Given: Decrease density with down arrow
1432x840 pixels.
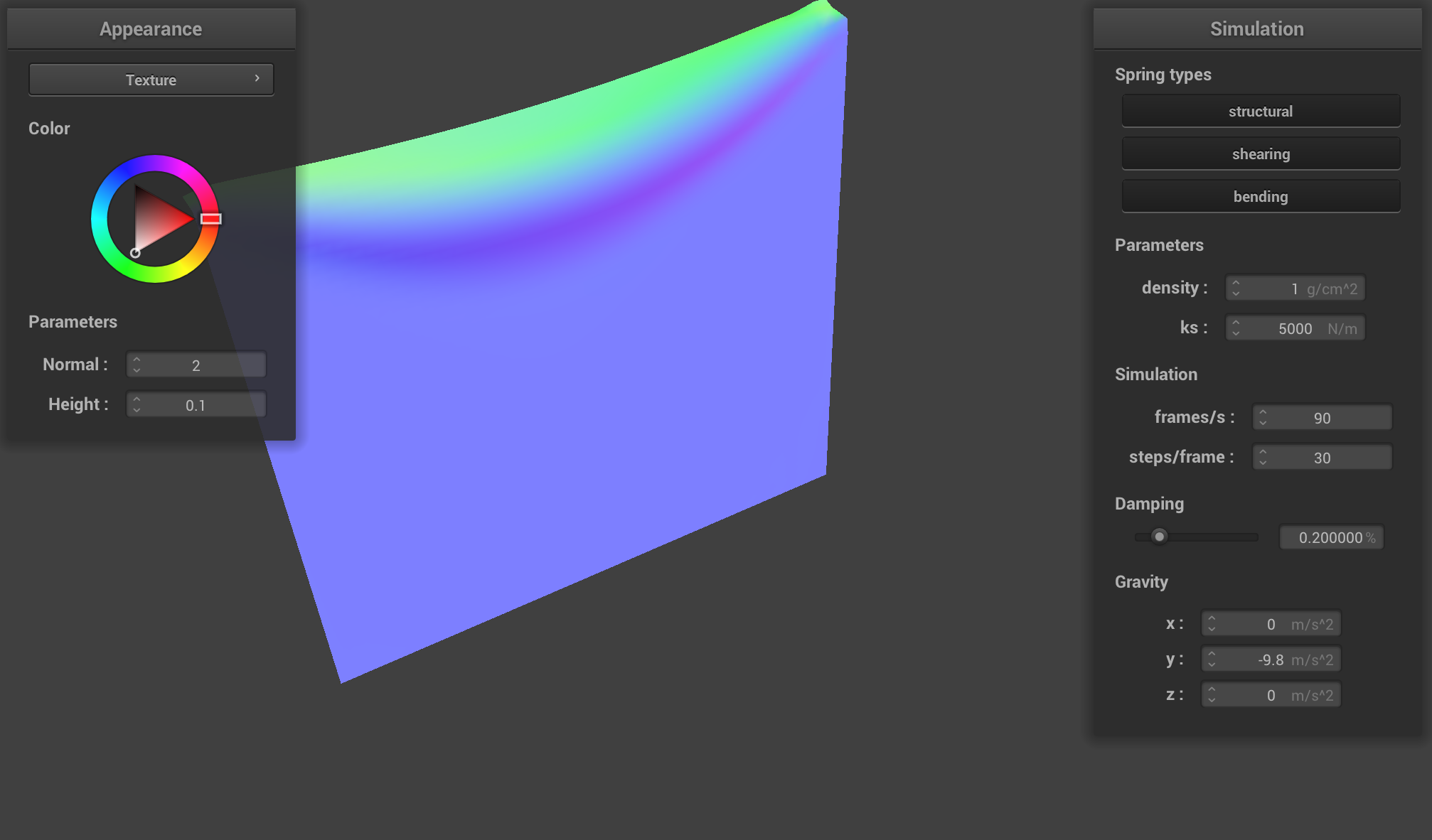Looking at the screenshot, I should pos(1236,294).
